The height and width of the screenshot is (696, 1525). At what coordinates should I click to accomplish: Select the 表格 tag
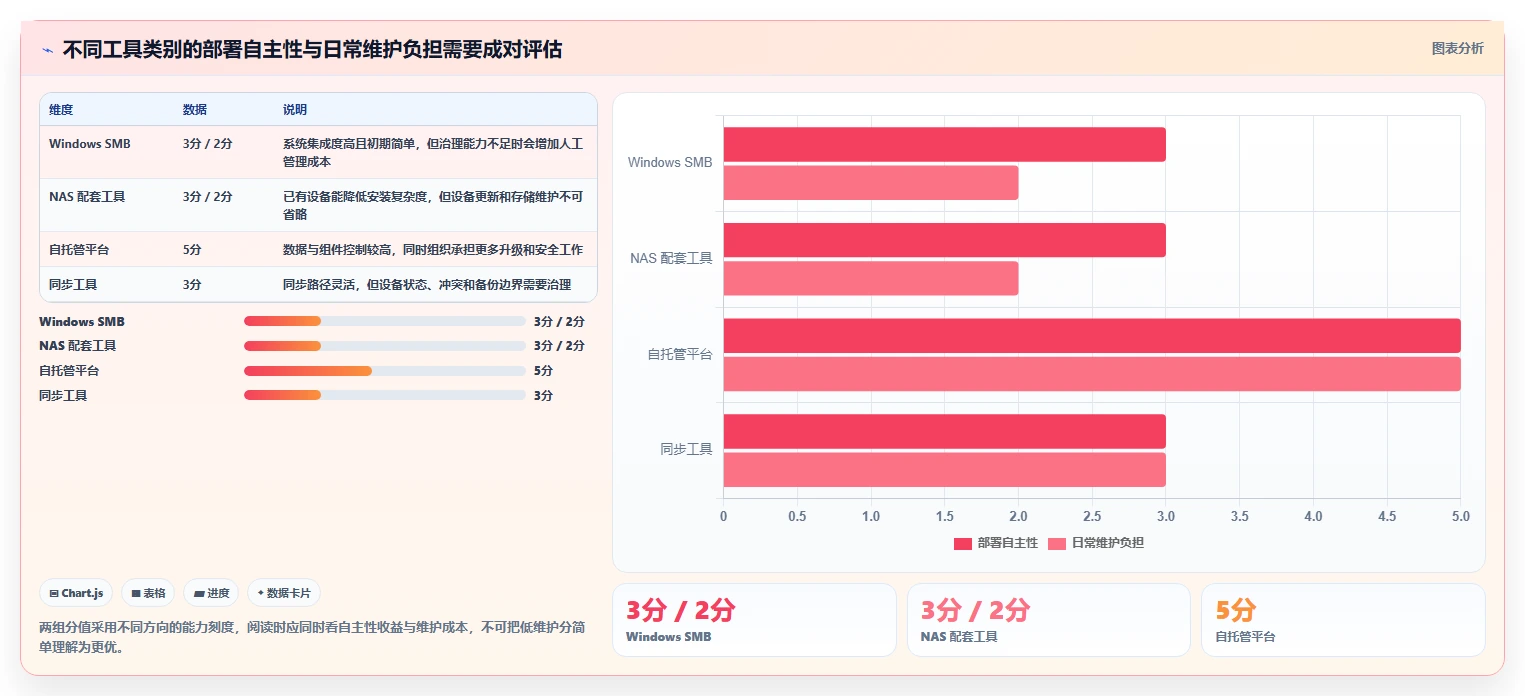(x=148, y=593)
